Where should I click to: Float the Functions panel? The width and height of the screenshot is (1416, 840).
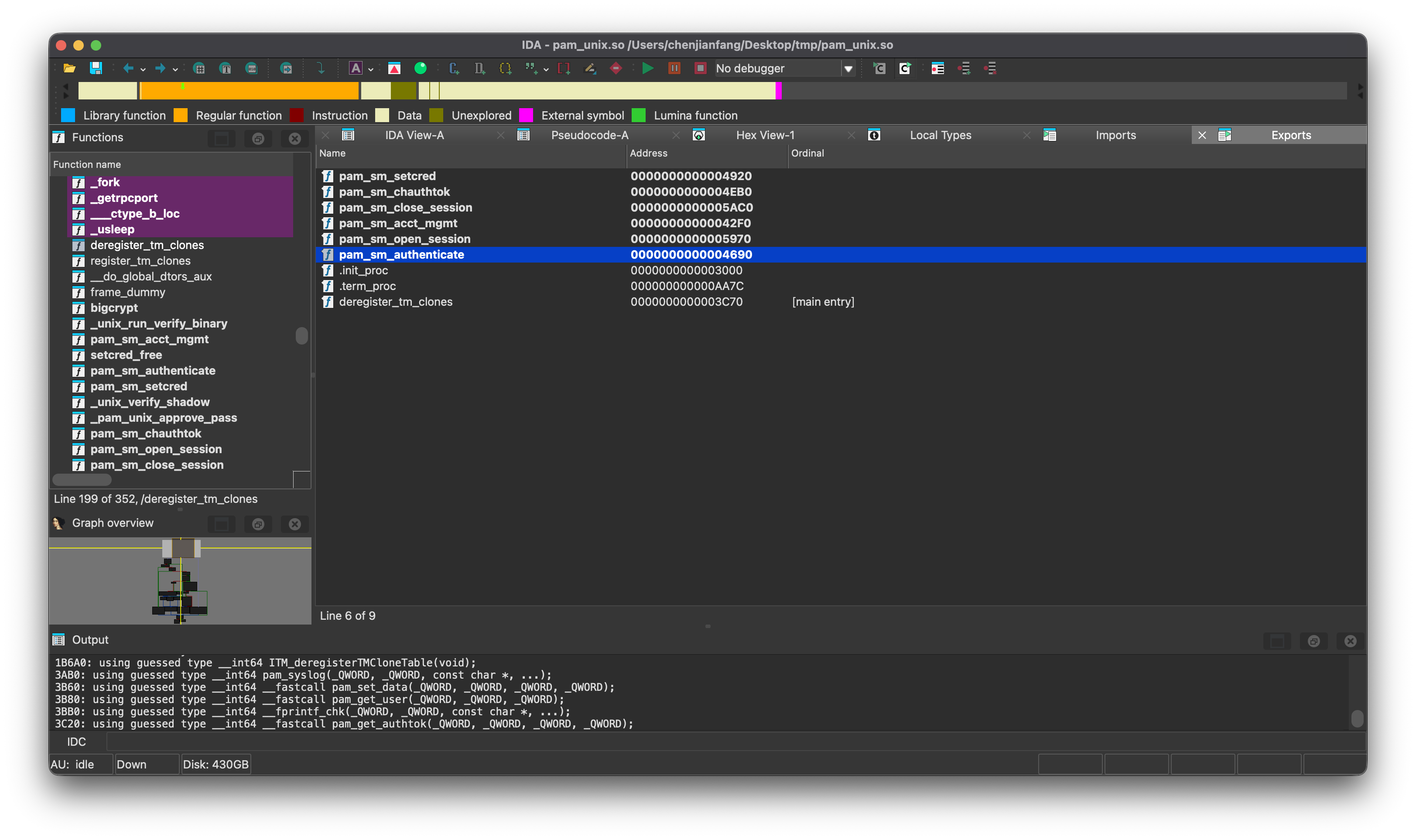(x=258, y=139)
